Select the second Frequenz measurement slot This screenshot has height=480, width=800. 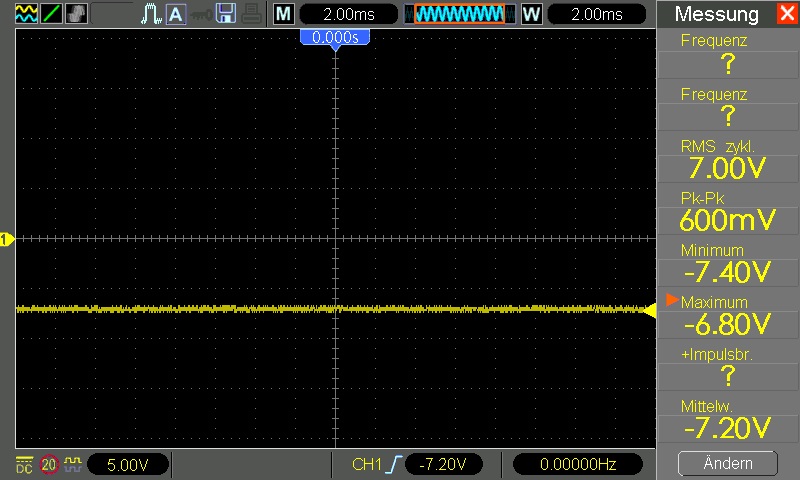point(728,107)
